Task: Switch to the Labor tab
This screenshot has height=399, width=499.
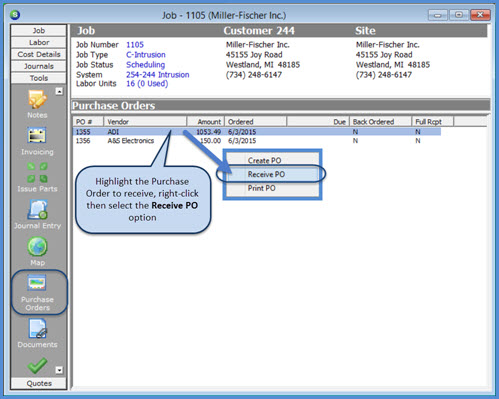Action: tap(39, 42)
